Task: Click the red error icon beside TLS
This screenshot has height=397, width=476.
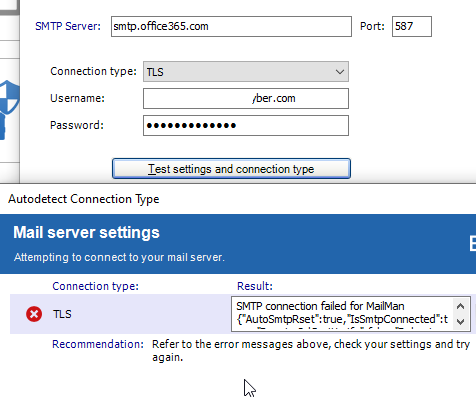Action: click(34, 314)
